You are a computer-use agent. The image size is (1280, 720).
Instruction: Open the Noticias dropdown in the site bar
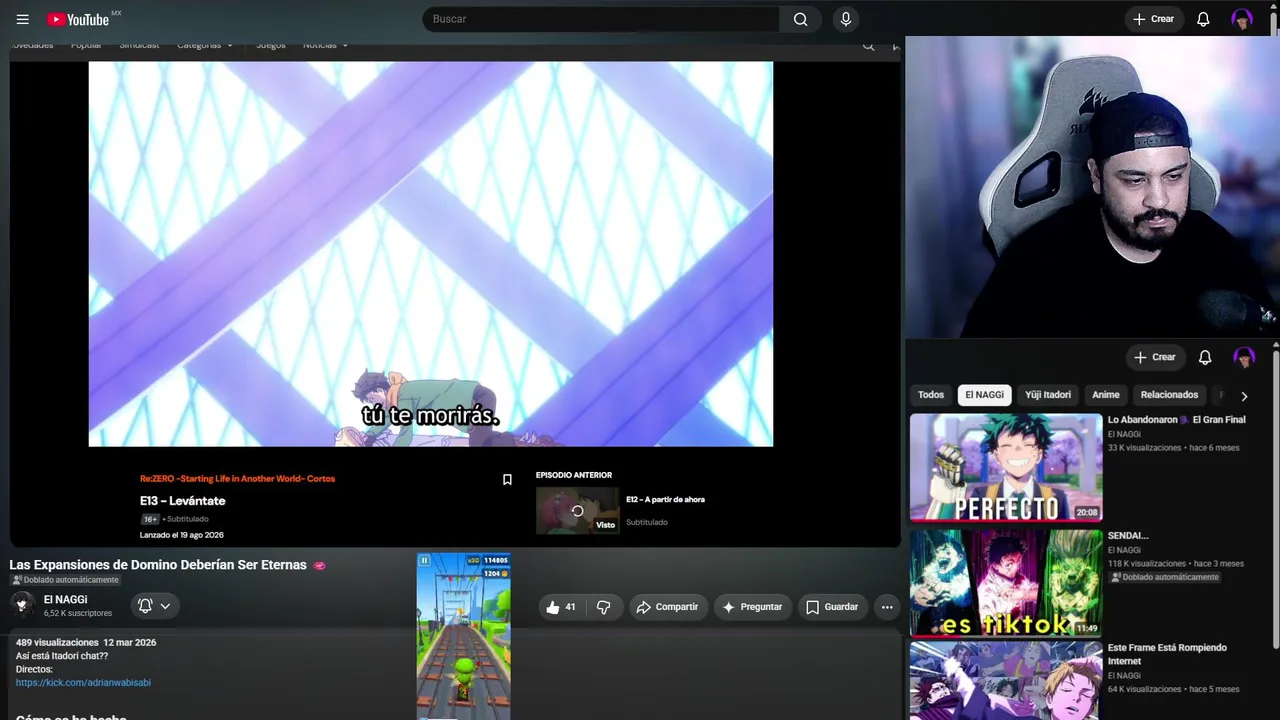click(x=326, y=45)
